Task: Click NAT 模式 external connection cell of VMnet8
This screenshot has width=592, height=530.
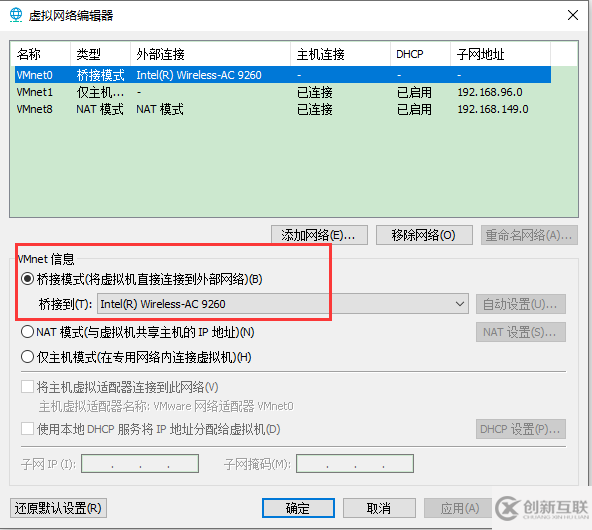Action: (x=160, y=109)
